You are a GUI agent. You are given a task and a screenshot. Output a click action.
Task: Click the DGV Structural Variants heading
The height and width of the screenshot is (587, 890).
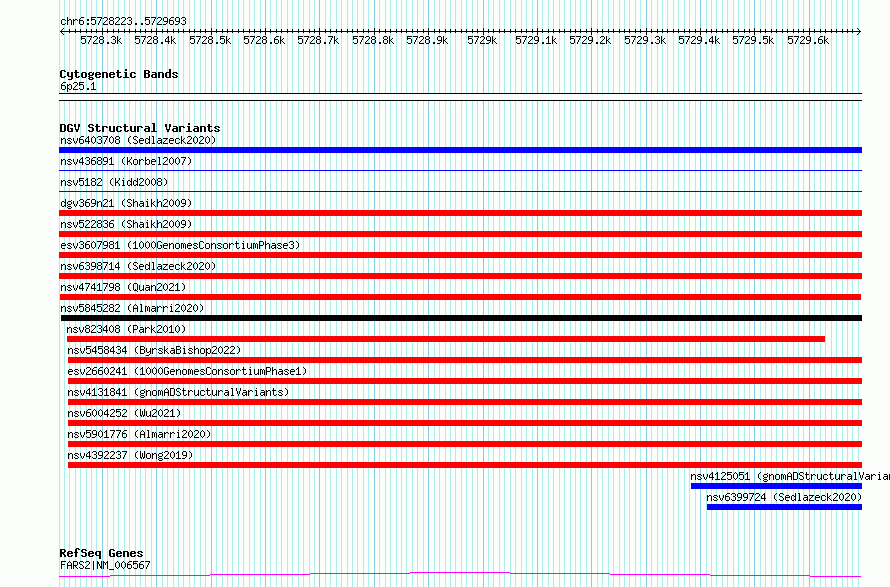(x=140, y=128)
